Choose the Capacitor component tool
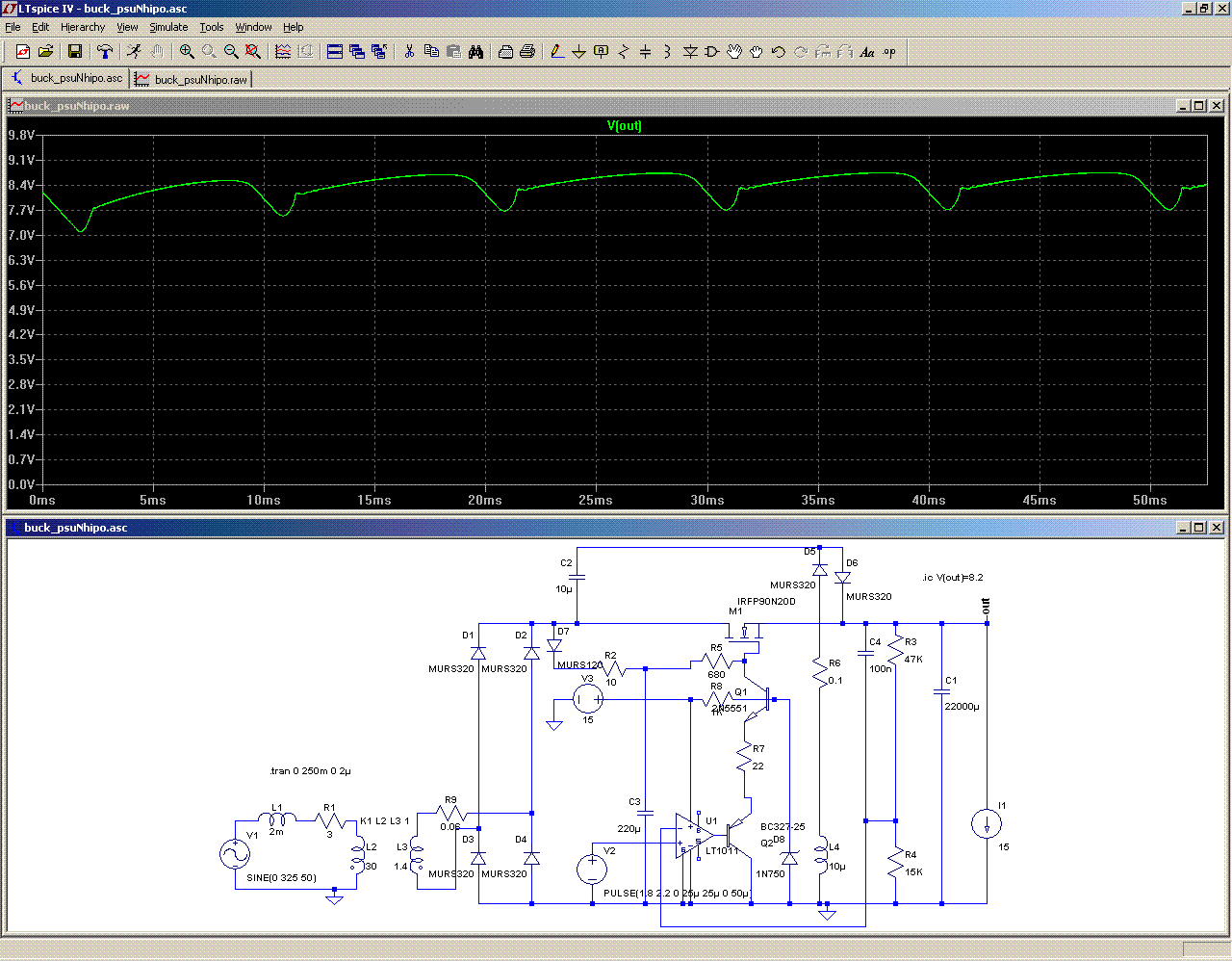The height and width of the screenshot is (961, 1232). tap(645, 52)
